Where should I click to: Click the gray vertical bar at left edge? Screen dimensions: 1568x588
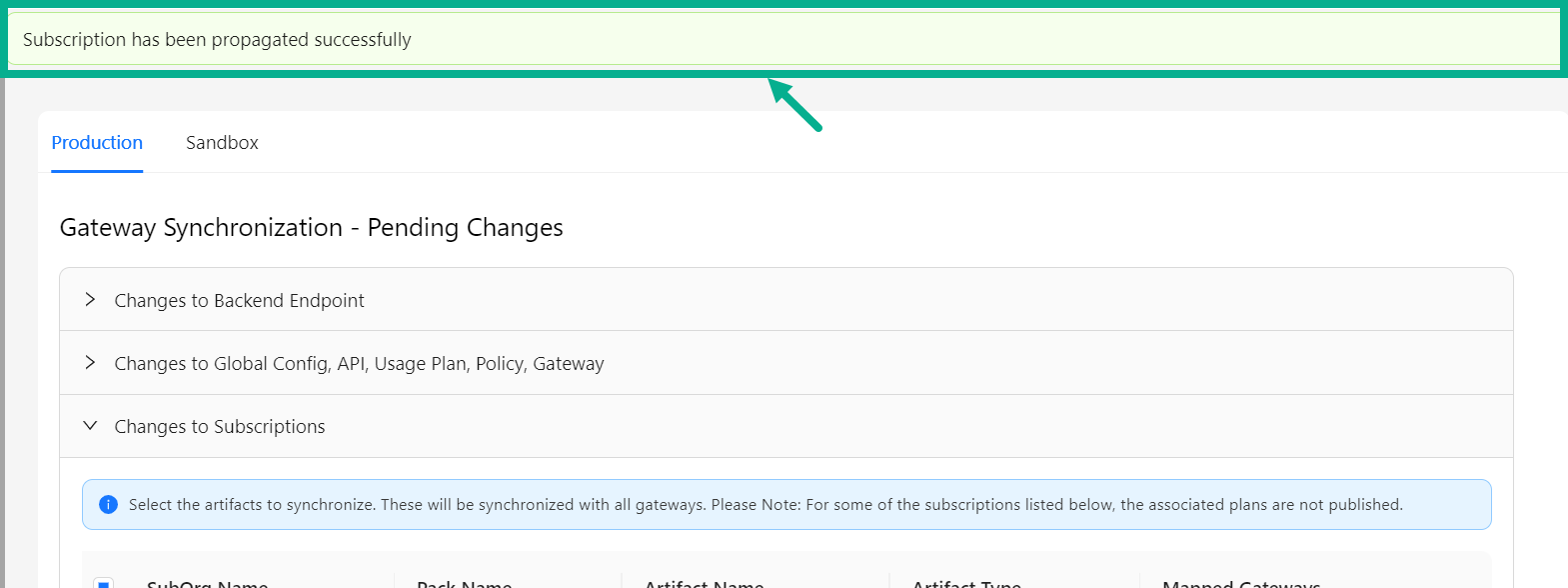(3, 330)
